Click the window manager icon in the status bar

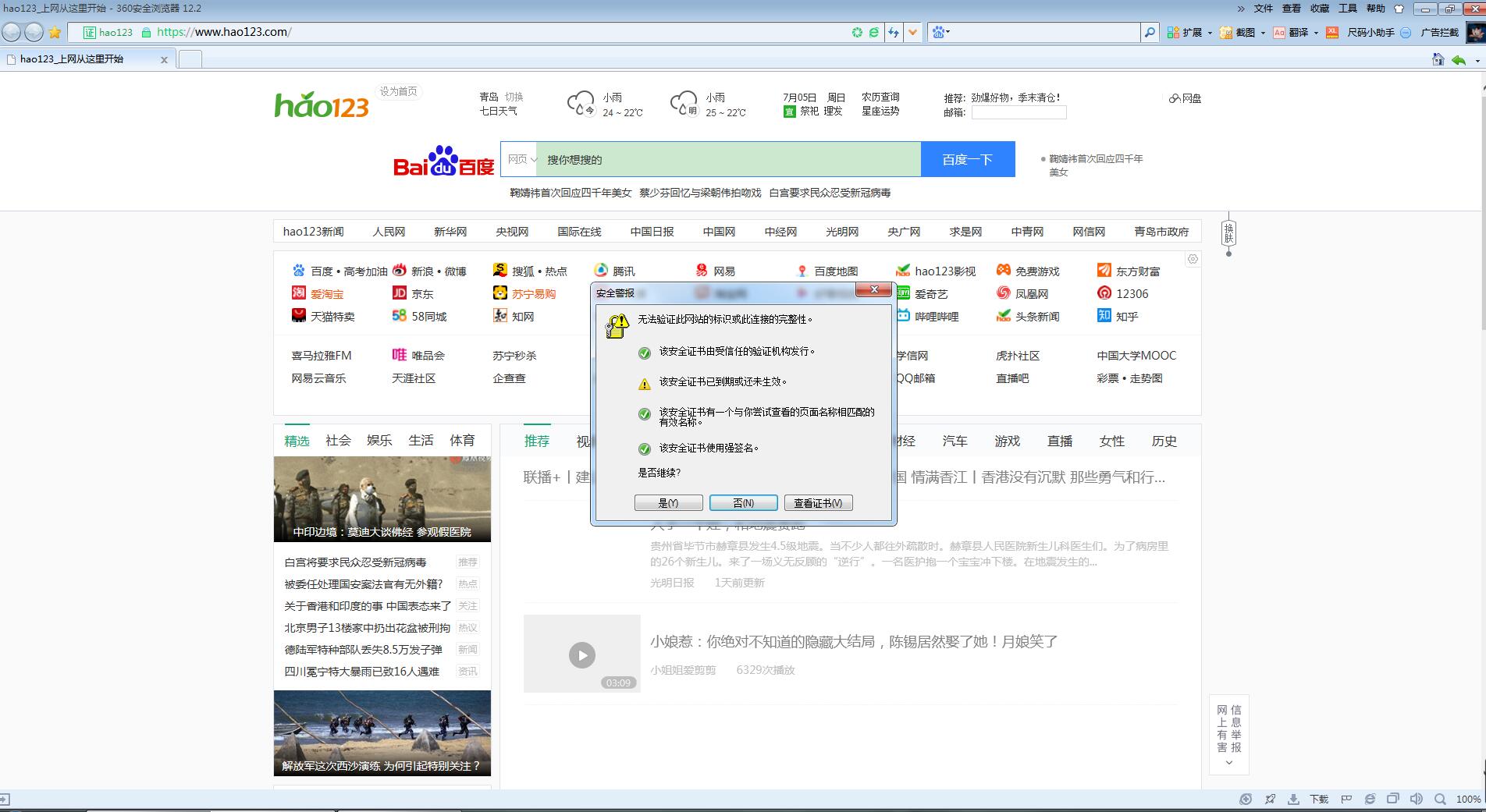[x=1393, y=799]
